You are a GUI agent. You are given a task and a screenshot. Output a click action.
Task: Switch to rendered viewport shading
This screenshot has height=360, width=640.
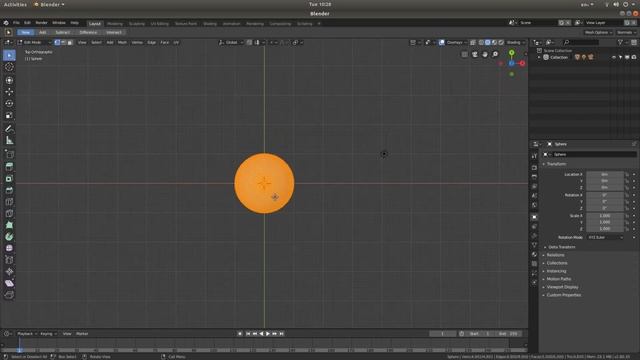[x=501, y=42]
